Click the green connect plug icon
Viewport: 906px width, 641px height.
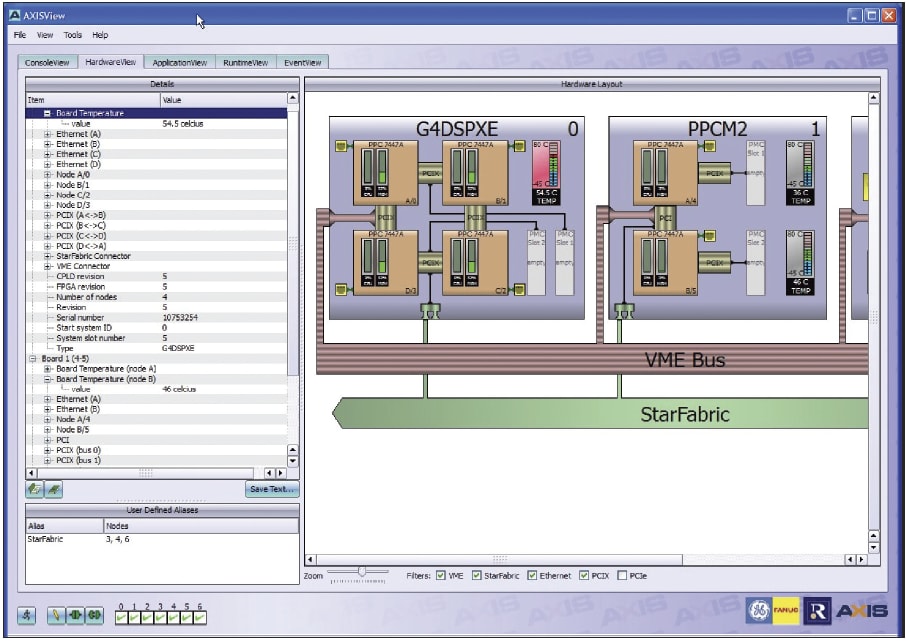click(x=94, y=615)
